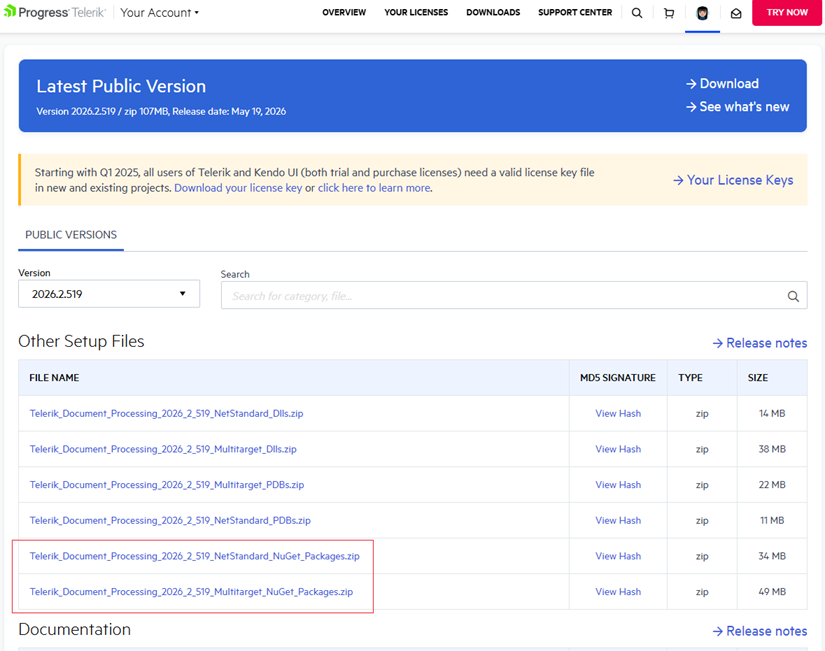Download Multitarget_Dlls.zip file
825x651 pixels.
pos(163,449)
